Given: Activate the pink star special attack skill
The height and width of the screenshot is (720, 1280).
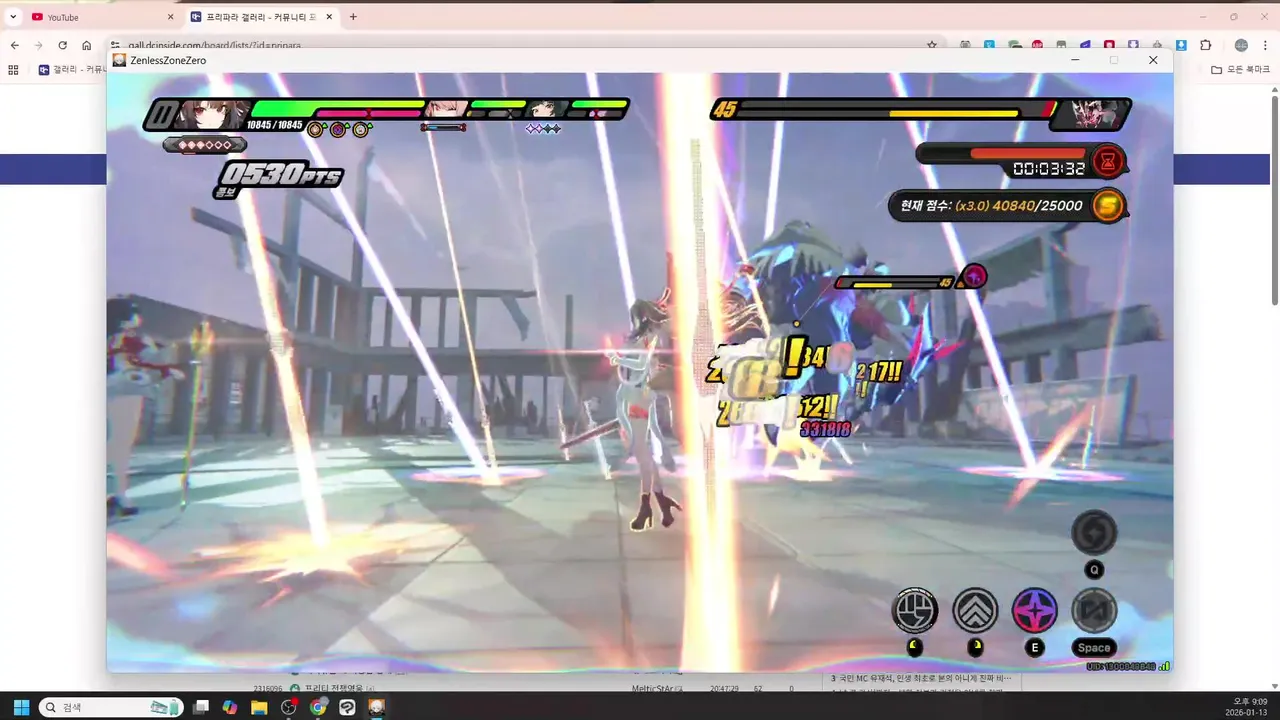Looking at the screenshot, I should click(x=1034, y=610).
